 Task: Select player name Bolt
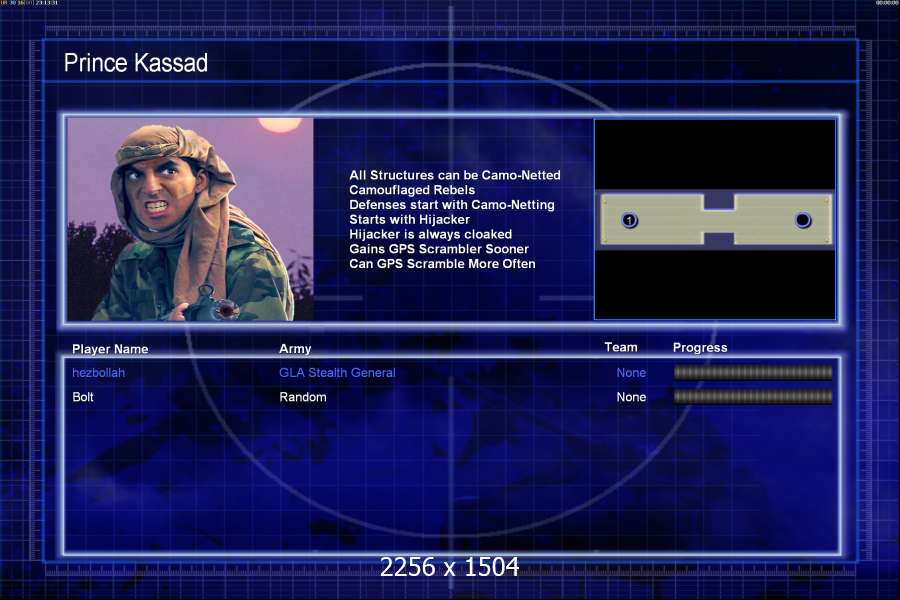click(x=83, y=397)
